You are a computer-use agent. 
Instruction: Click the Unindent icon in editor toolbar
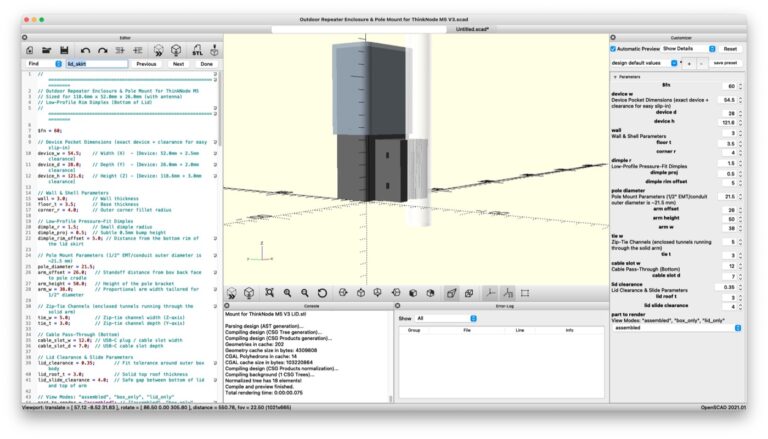coord(120,50)
